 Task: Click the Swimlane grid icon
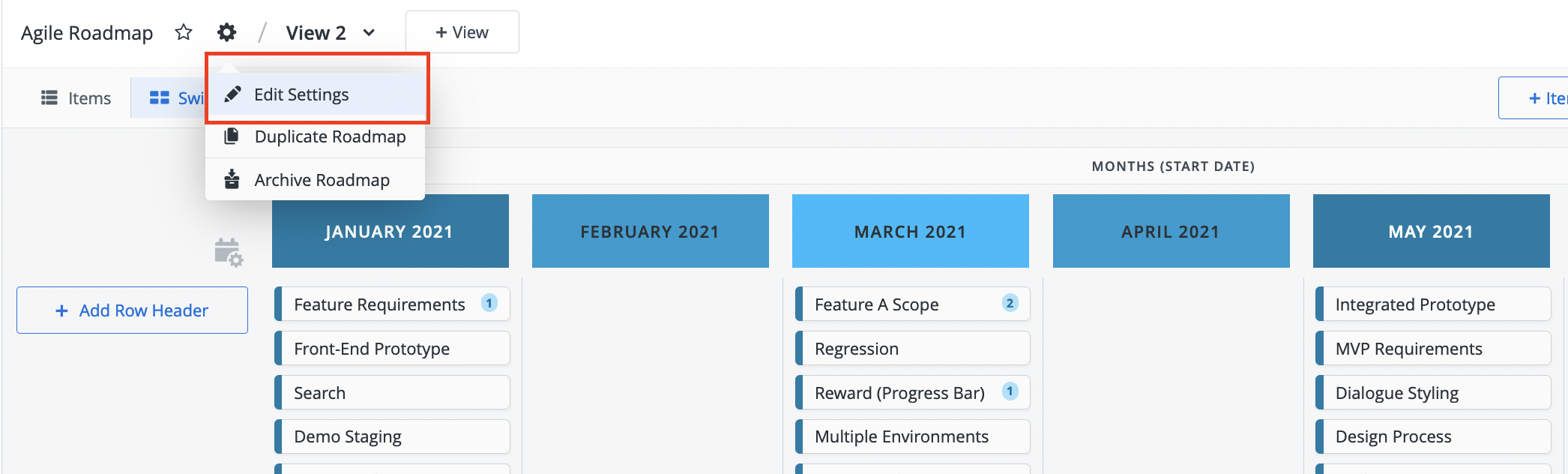tap(159, 97)
